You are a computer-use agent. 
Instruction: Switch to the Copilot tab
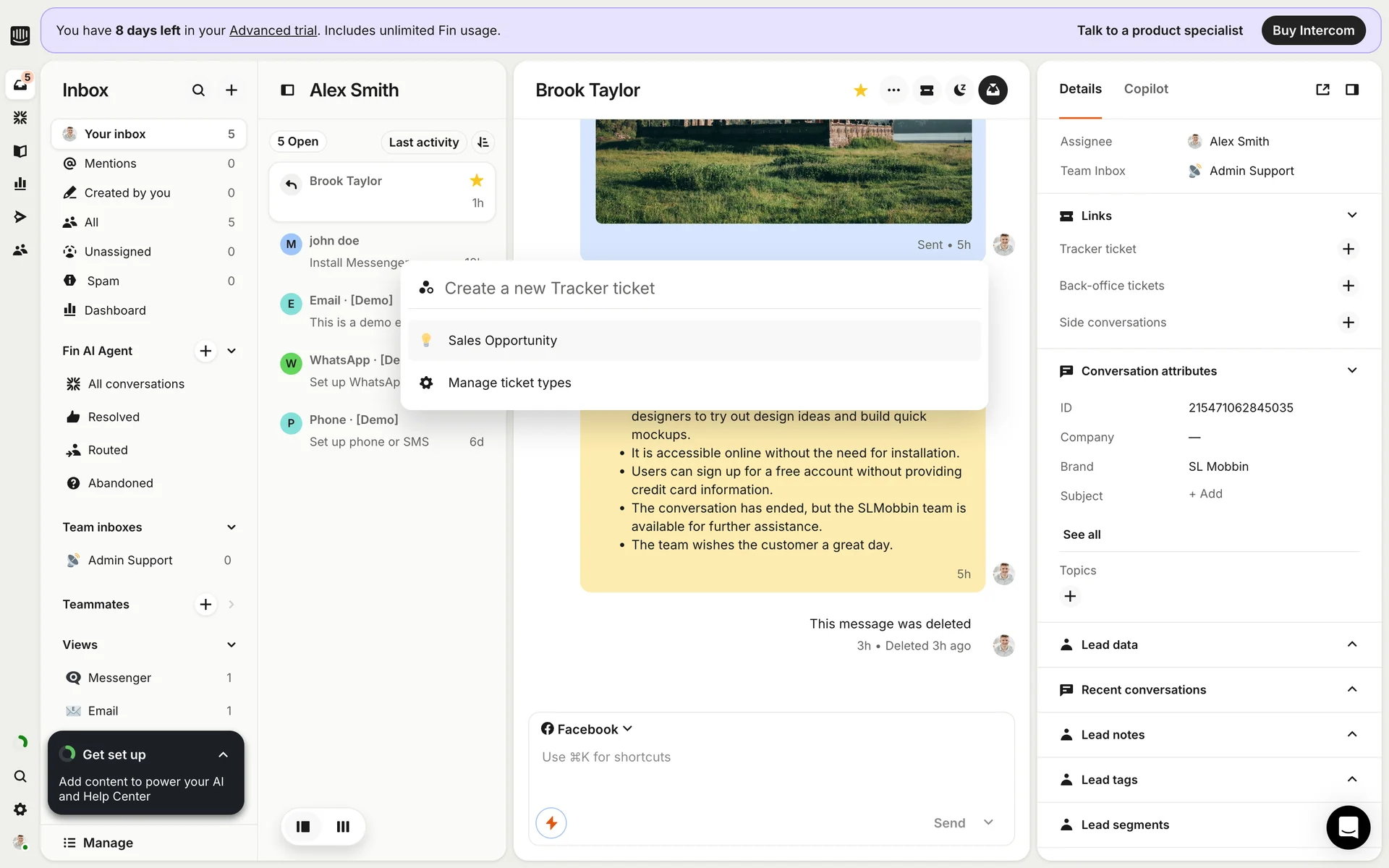point(1146,89)
